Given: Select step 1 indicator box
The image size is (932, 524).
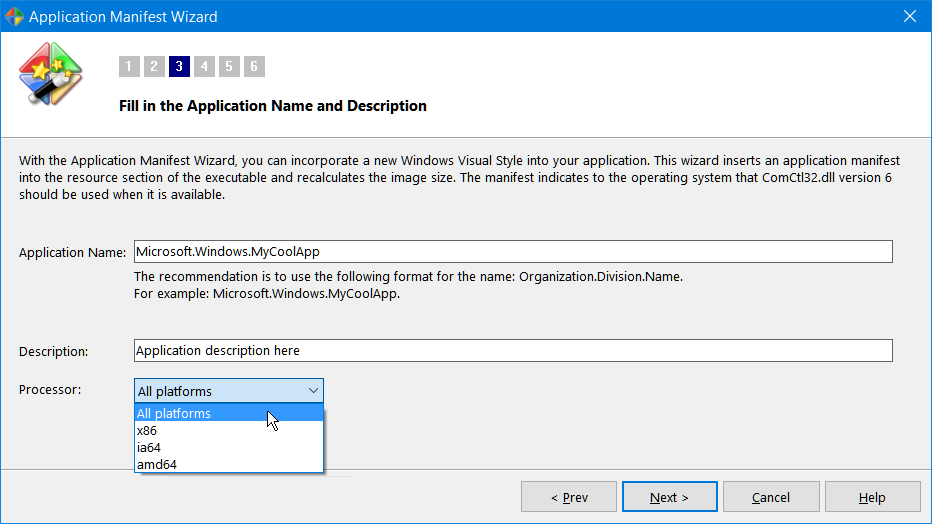Looking at the screenshot, I should coord(129,67).
